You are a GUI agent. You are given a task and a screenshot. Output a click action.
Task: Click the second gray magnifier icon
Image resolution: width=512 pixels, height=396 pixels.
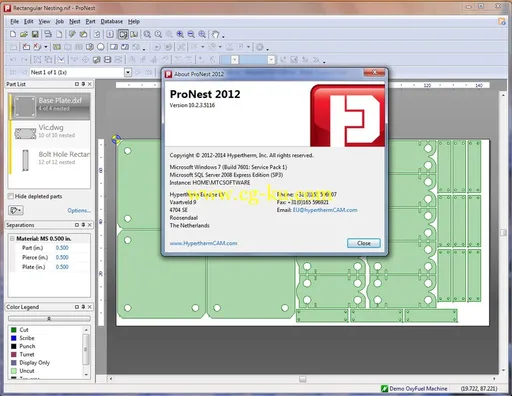pyautogui.click(x=158, y=34)
